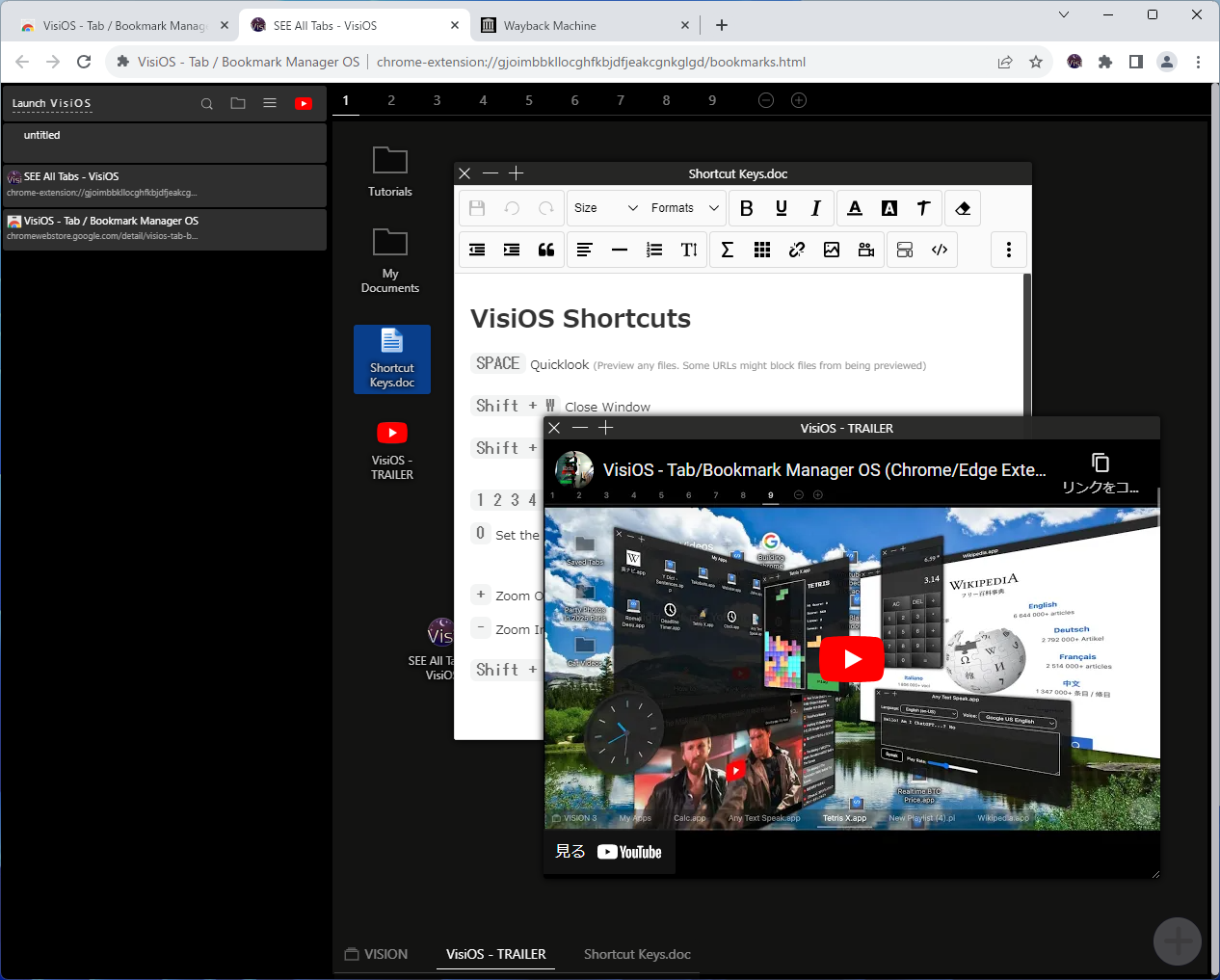Click the plus stepper to add a desktop
Screen dimensions: 1220x980
798,99
